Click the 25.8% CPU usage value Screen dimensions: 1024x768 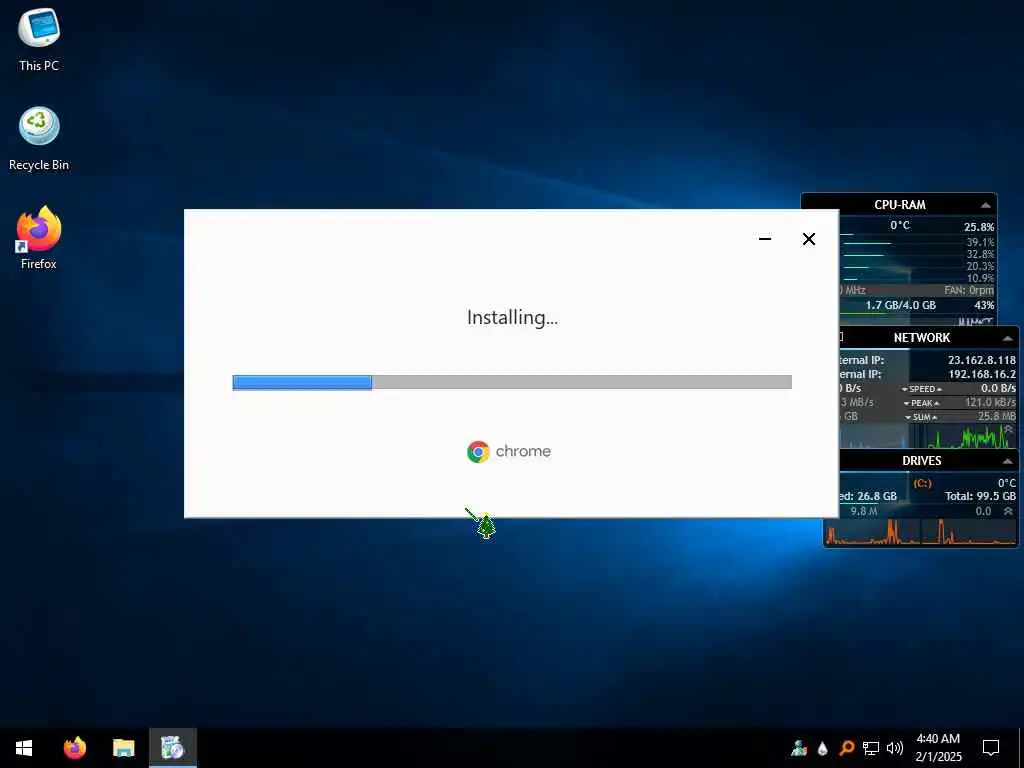coord(979,227)
